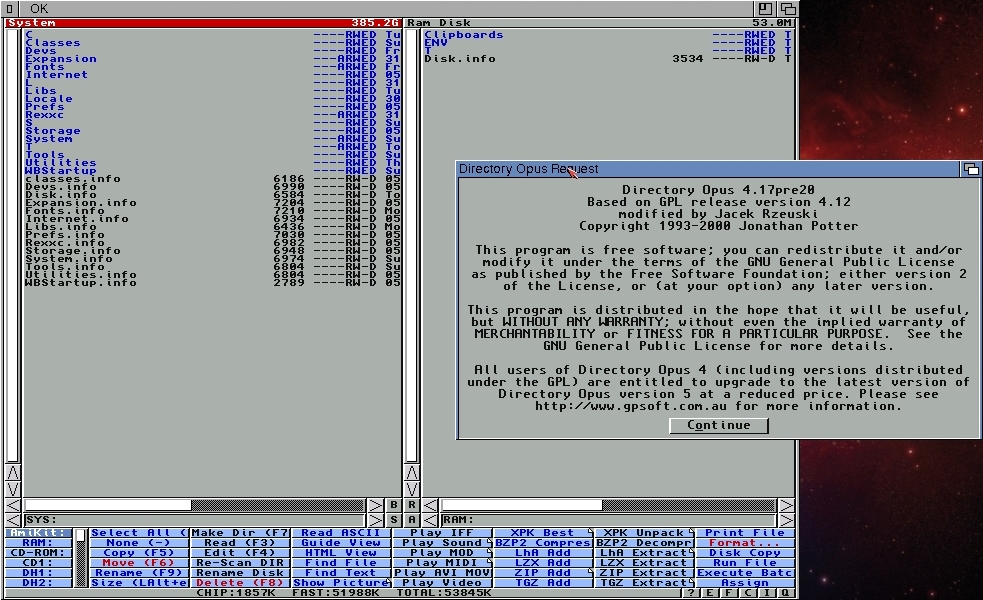Viewport: 983px width, 600px height.
Task: Click the Disk Copy button
Action: point(745,553)
